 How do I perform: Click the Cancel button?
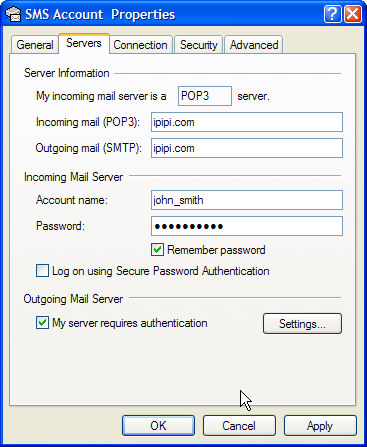(x=239, y=426)
